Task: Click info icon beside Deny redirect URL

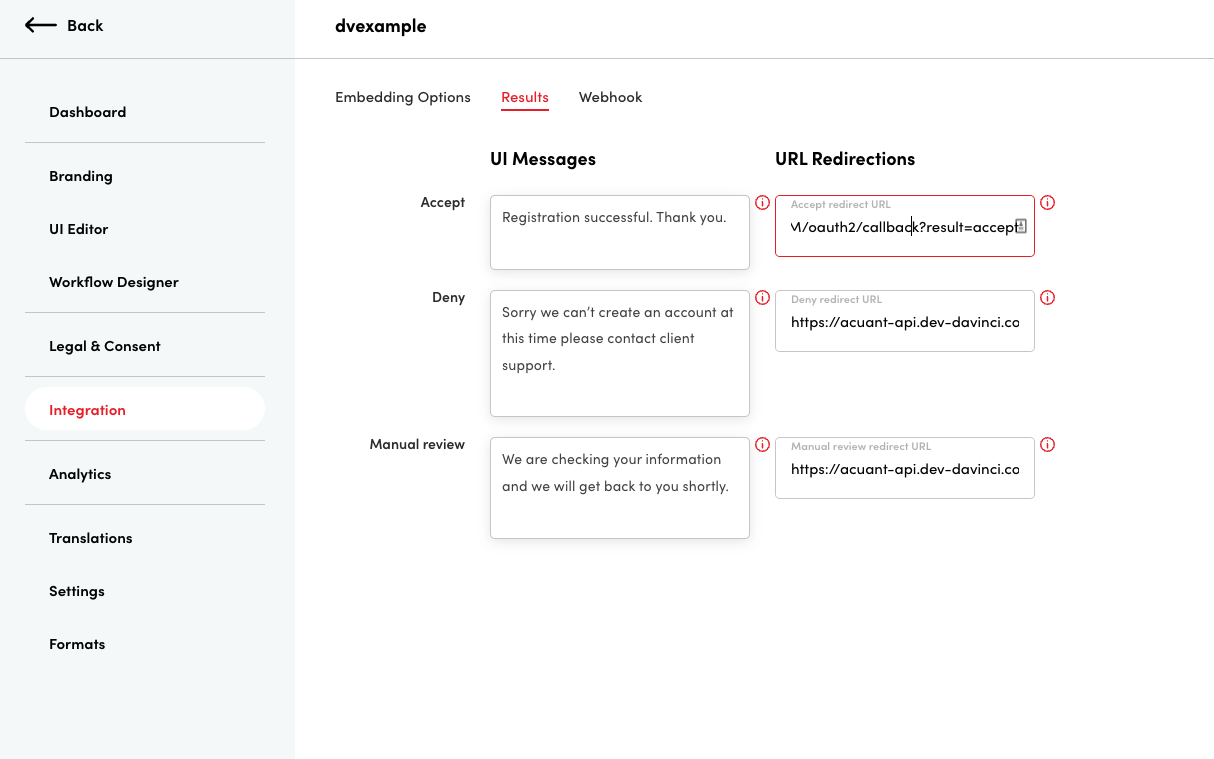Action: [1047, 298]
